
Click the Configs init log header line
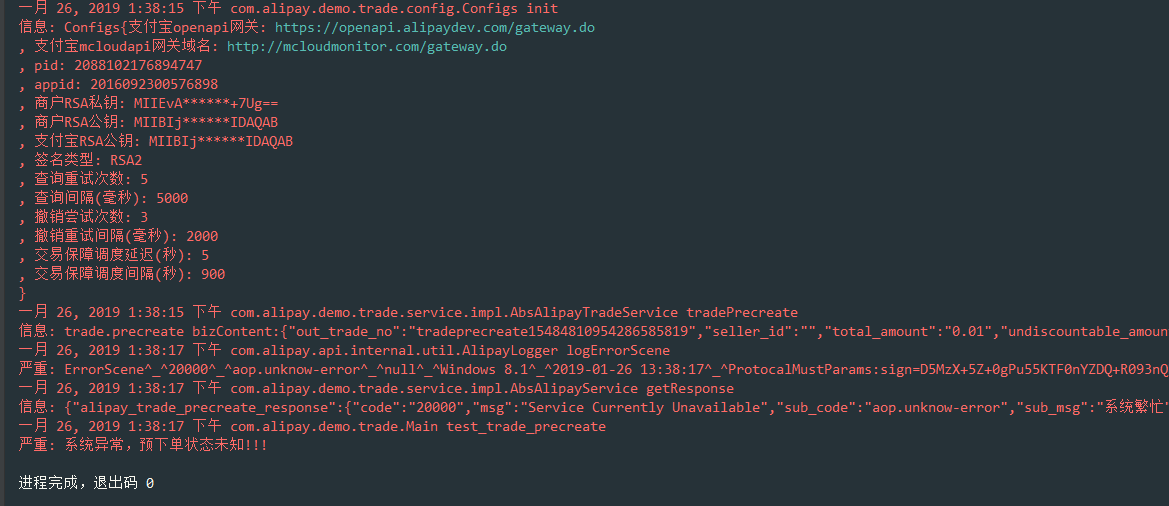pos(288,8)
